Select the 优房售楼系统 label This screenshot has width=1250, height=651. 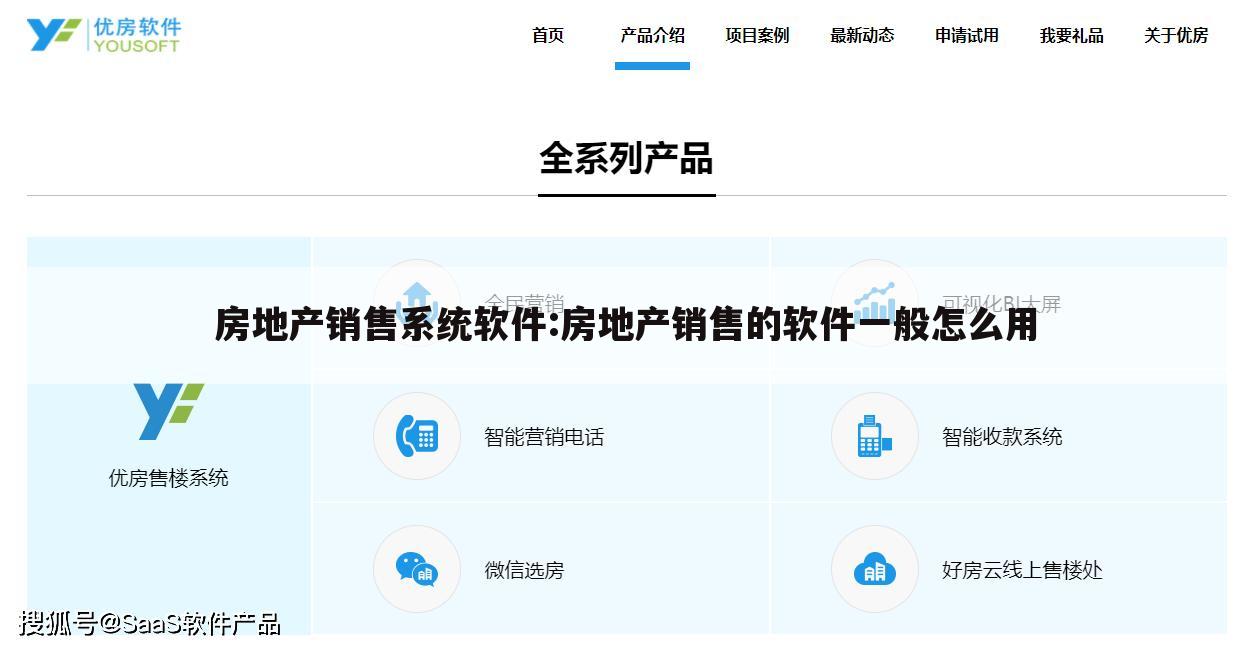169,478
